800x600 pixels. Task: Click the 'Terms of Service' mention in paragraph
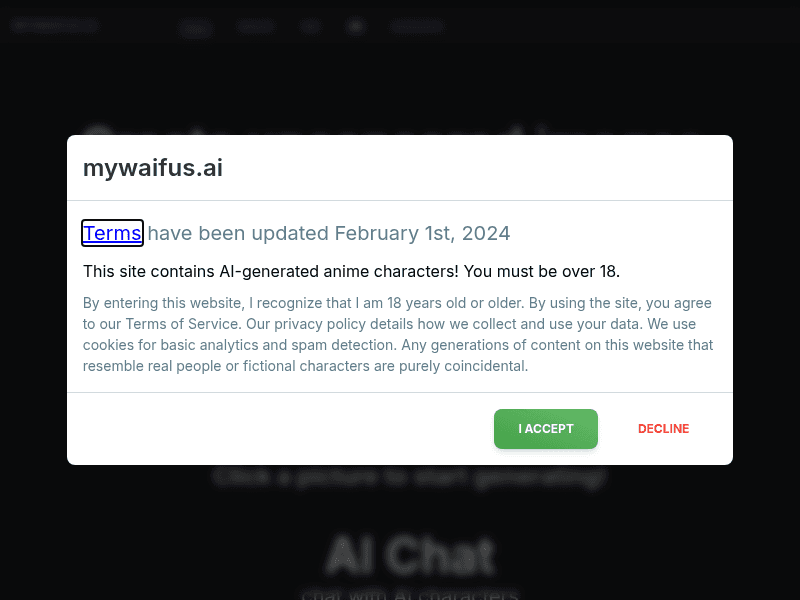[182, 324]
